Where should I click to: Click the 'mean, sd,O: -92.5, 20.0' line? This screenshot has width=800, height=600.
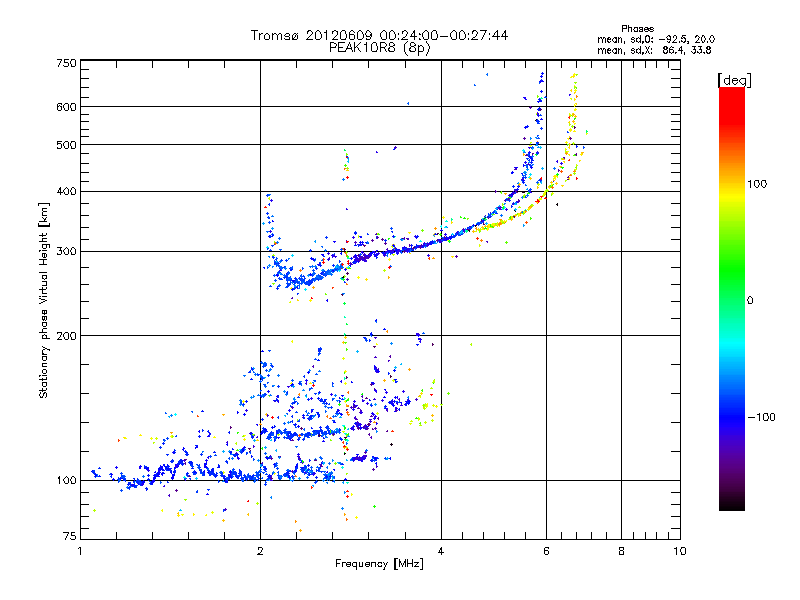pyautogui.click(x=656, y=39)
